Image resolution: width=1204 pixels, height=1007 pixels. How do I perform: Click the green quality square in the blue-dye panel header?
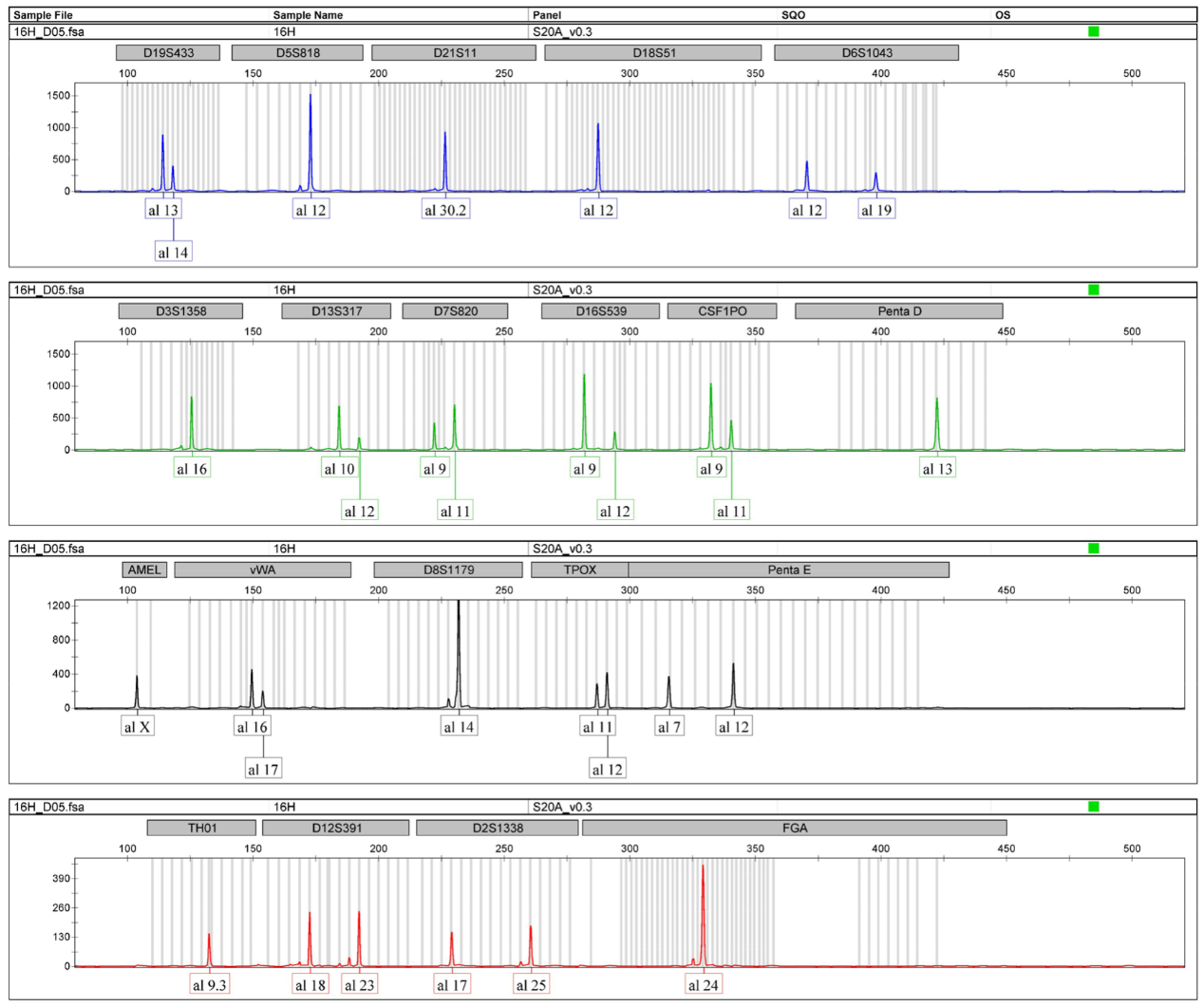click(1093, 31)
